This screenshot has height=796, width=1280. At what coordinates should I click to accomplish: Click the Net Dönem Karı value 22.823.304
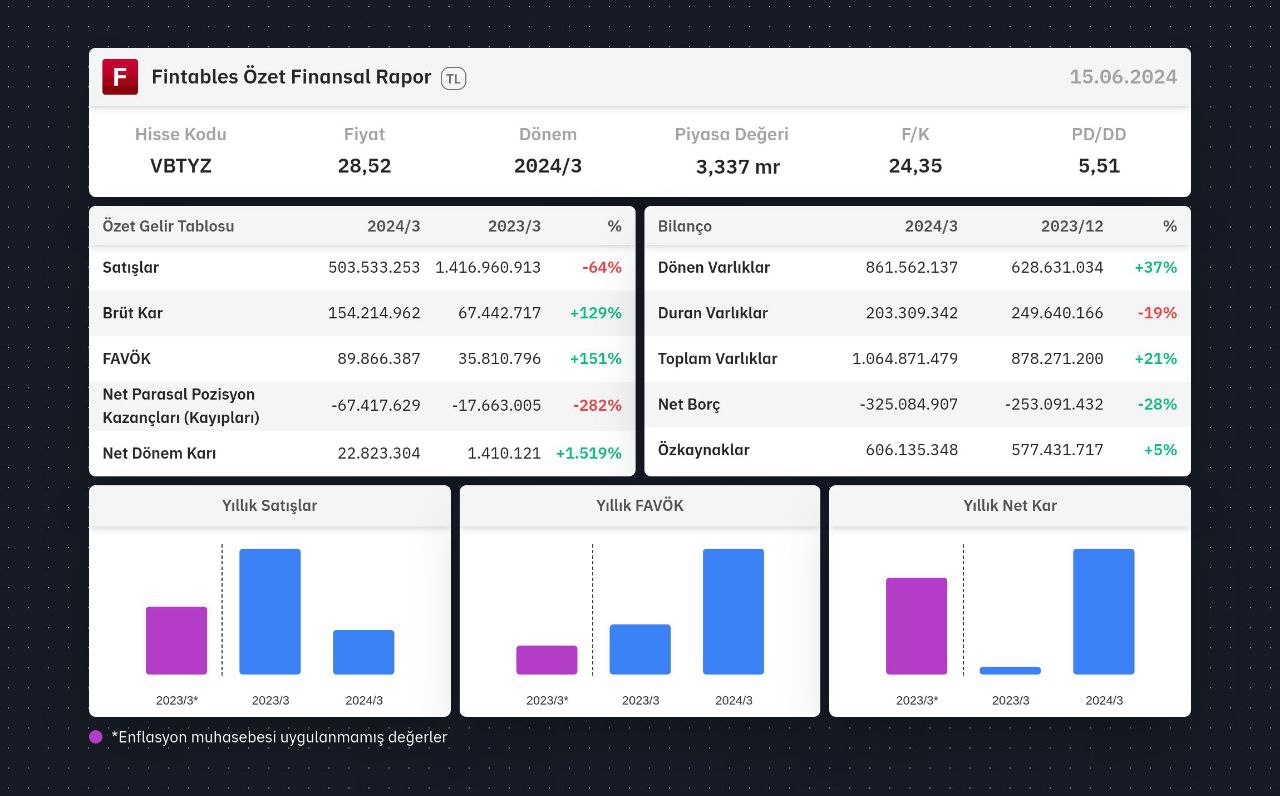pos(379,454)
